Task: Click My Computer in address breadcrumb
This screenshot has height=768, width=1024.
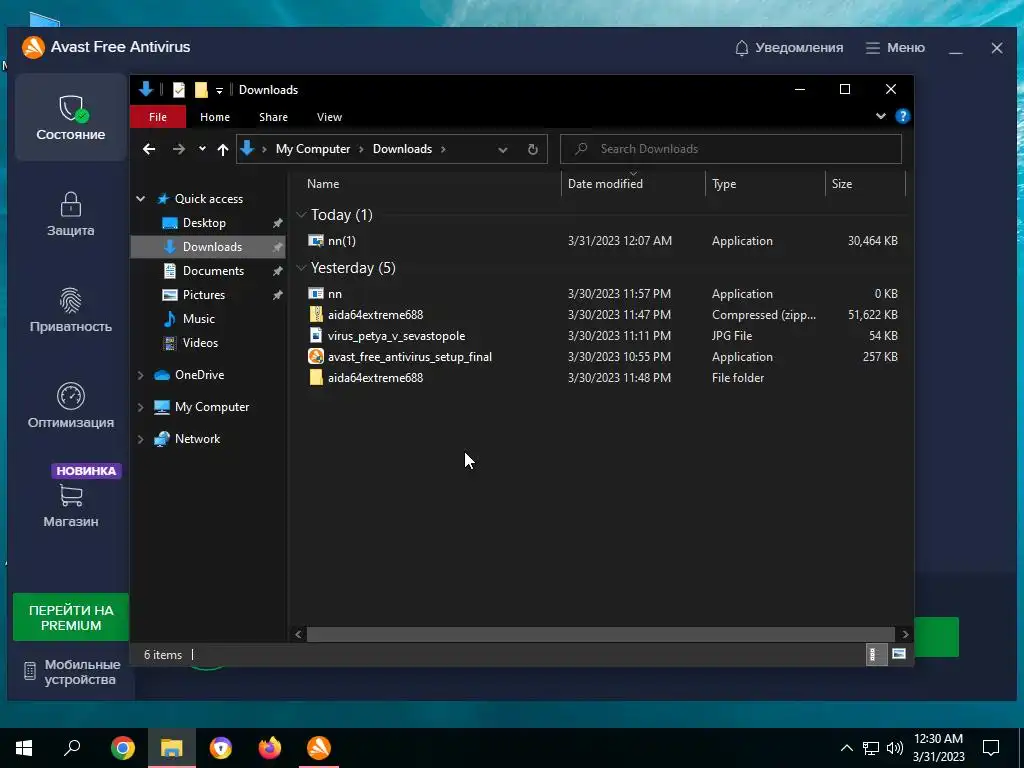Action: pos(313,149)
